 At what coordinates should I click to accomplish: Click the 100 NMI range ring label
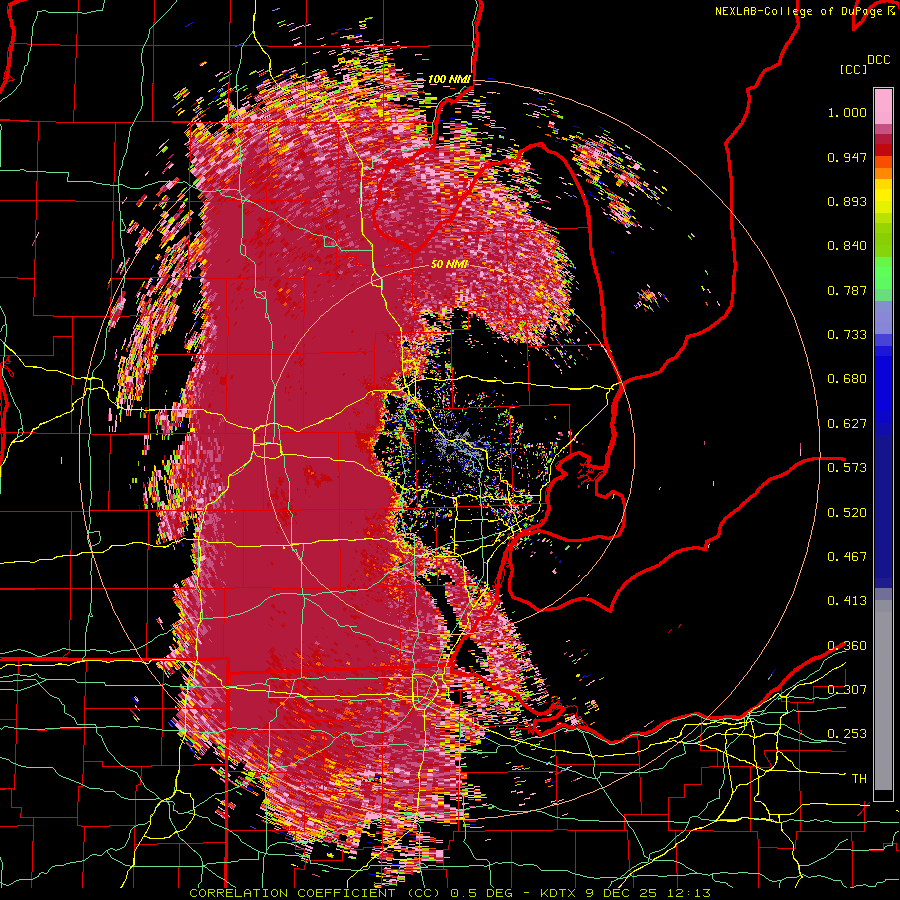point(449,79)
